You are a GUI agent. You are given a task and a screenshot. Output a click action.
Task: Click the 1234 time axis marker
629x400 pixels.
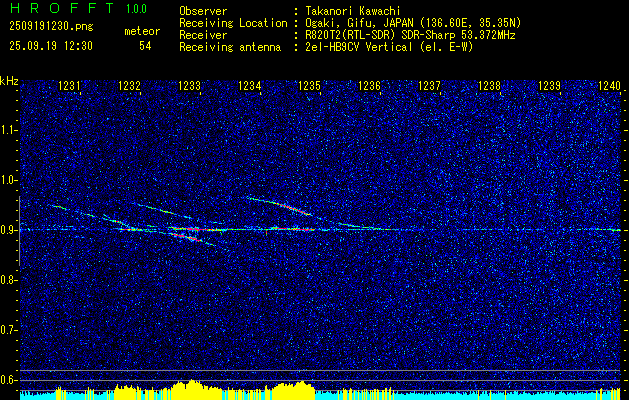click(249, 85)
